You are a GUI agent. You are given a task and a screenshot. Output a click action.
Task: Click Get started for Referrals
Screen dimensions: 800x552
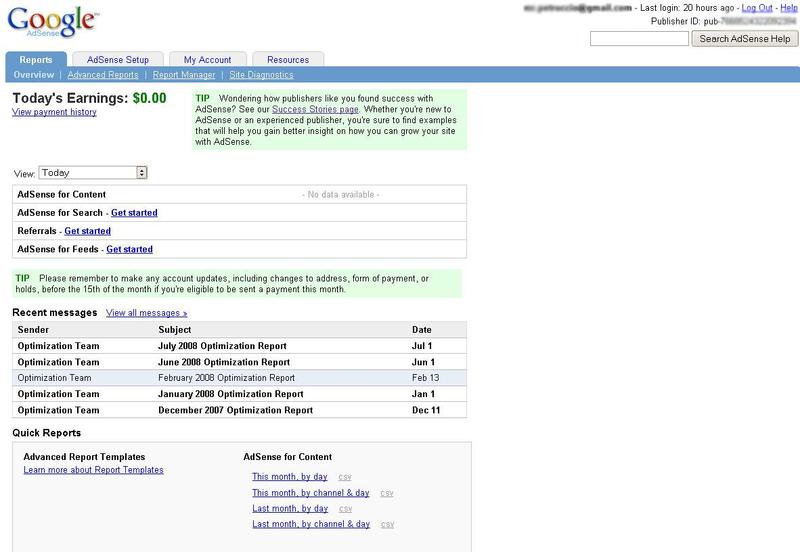87,231
